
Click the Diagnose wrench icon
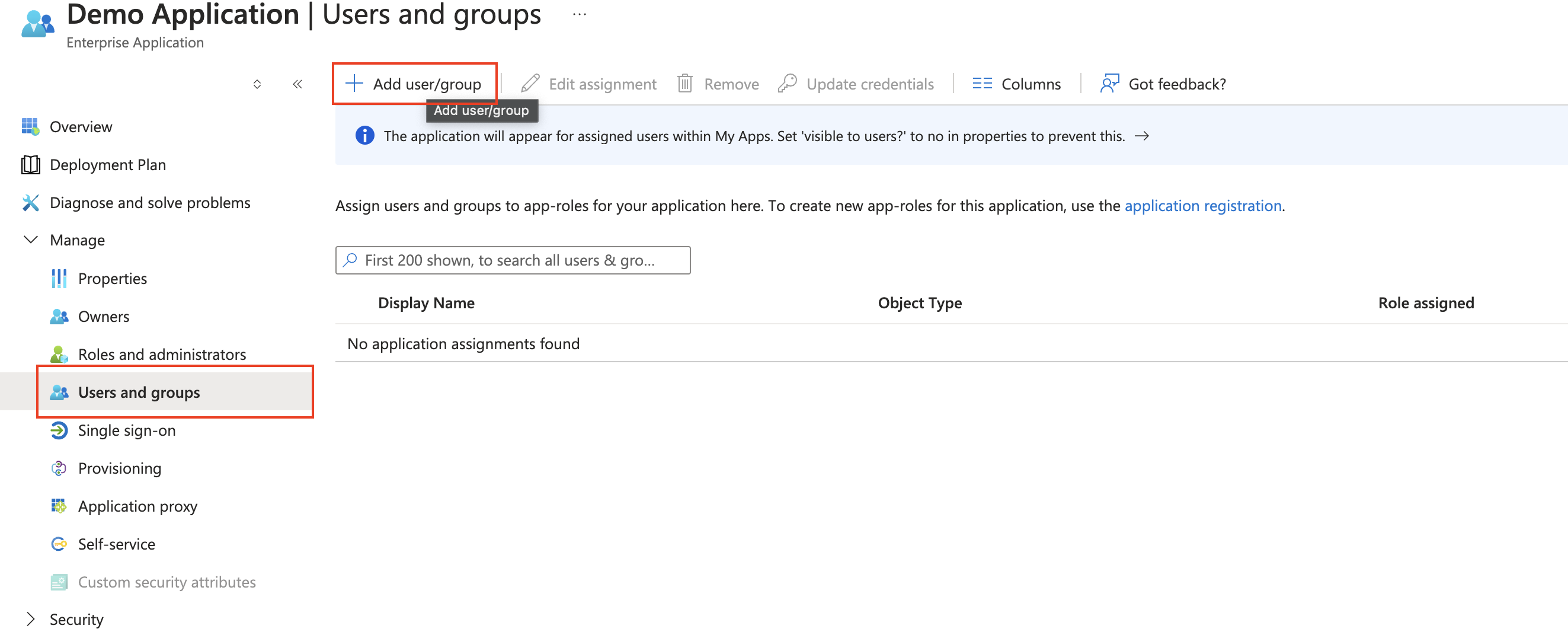30,203
